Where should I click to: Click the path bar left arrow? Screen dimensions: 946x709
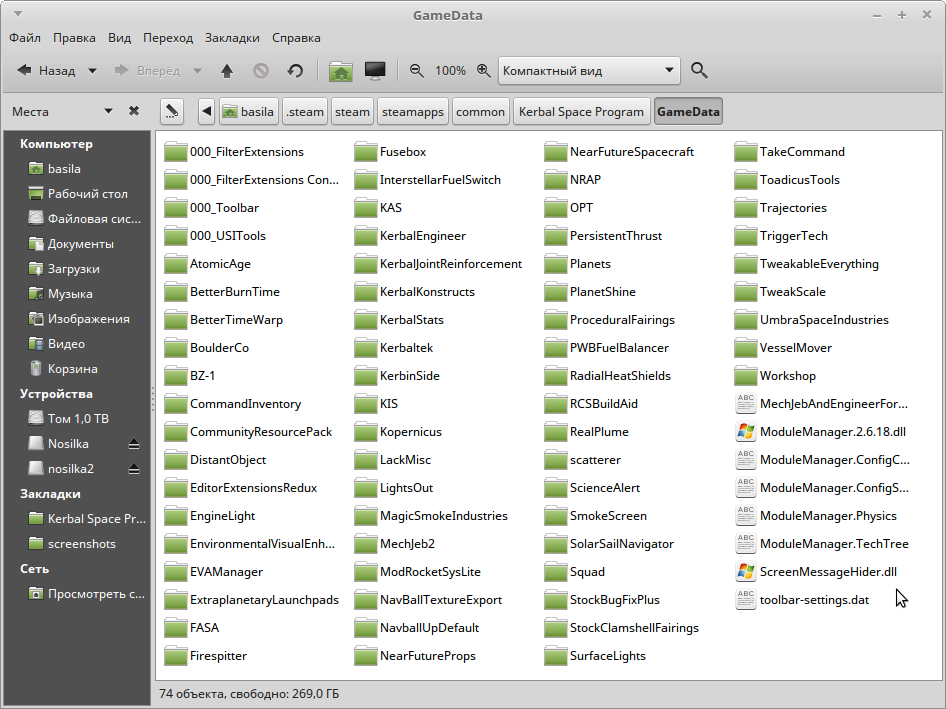[x=207, y=112]
